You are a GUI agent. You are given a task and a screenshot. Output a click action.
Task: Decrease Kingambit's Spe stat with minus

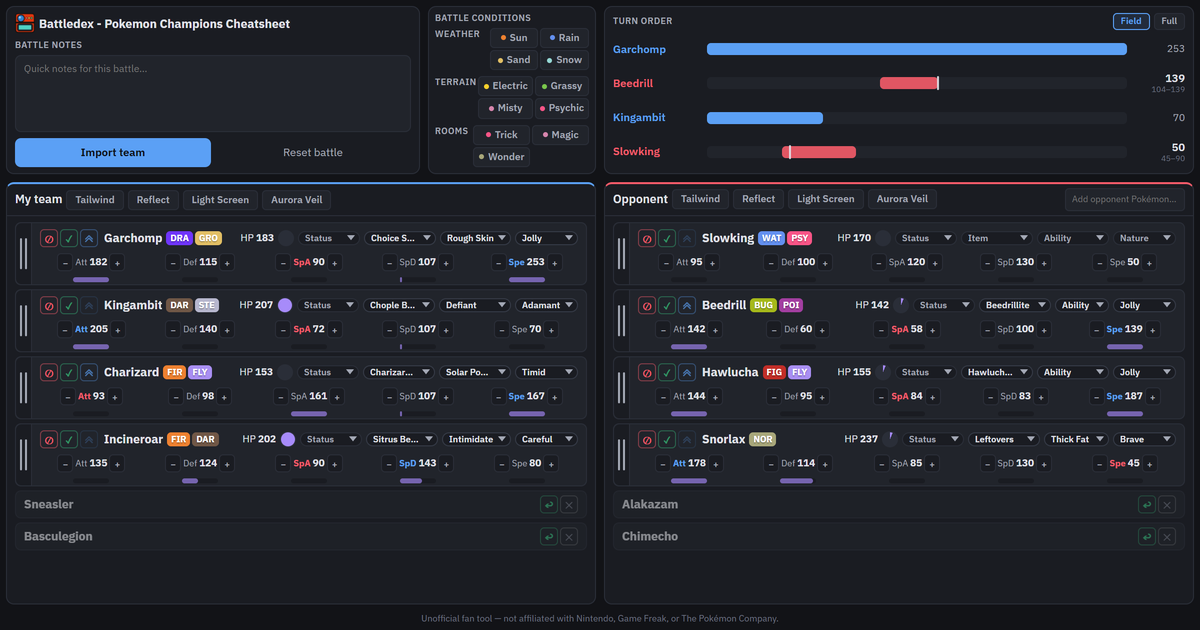click(x=501, y=329)
